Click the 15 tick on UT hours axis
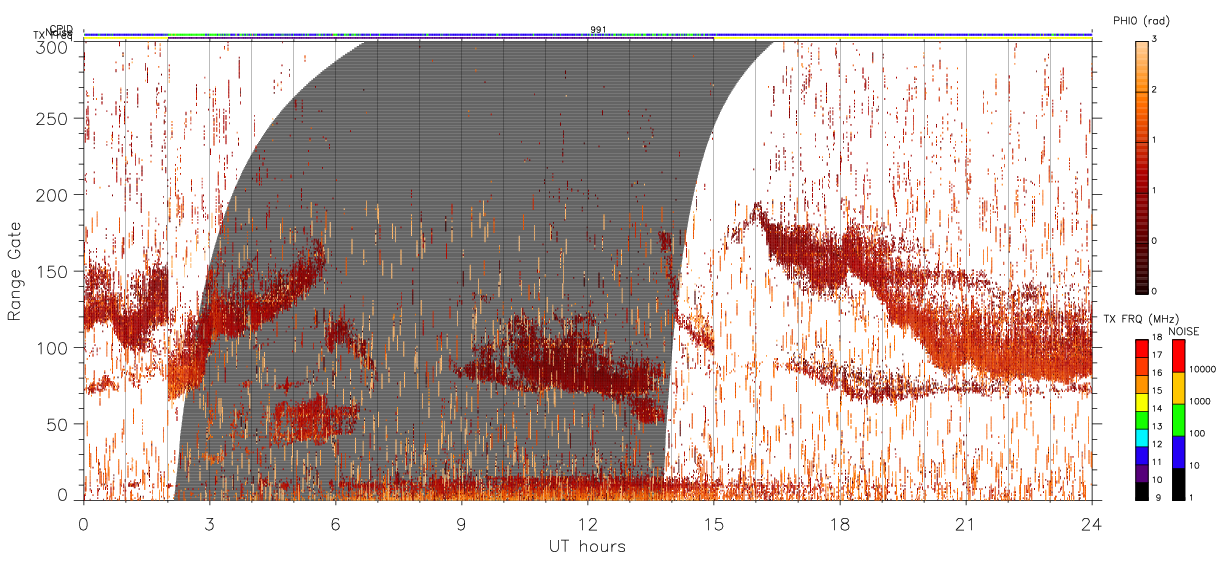Screen dimensions: 1228x567 pyautogui.click(x=713, y=523)
